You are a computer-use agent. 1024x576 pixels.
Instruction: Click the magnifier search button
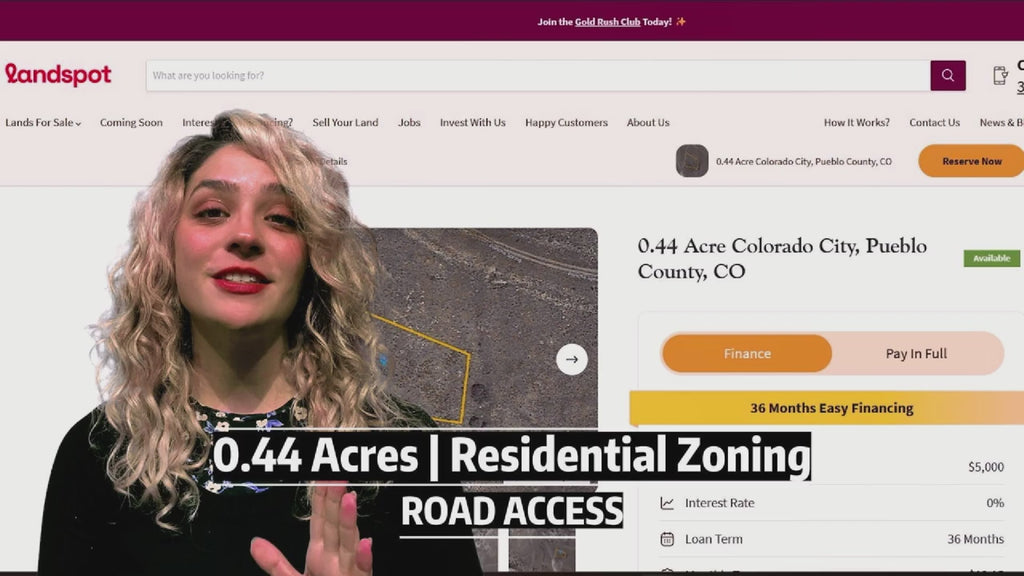click(x=948, y=76)
